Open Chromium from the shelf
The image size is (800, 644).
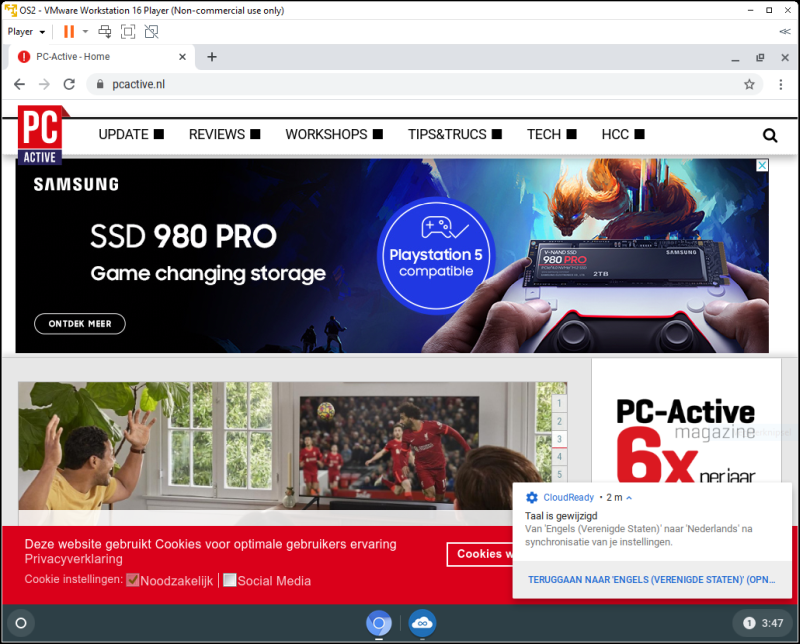pos(379,623)
